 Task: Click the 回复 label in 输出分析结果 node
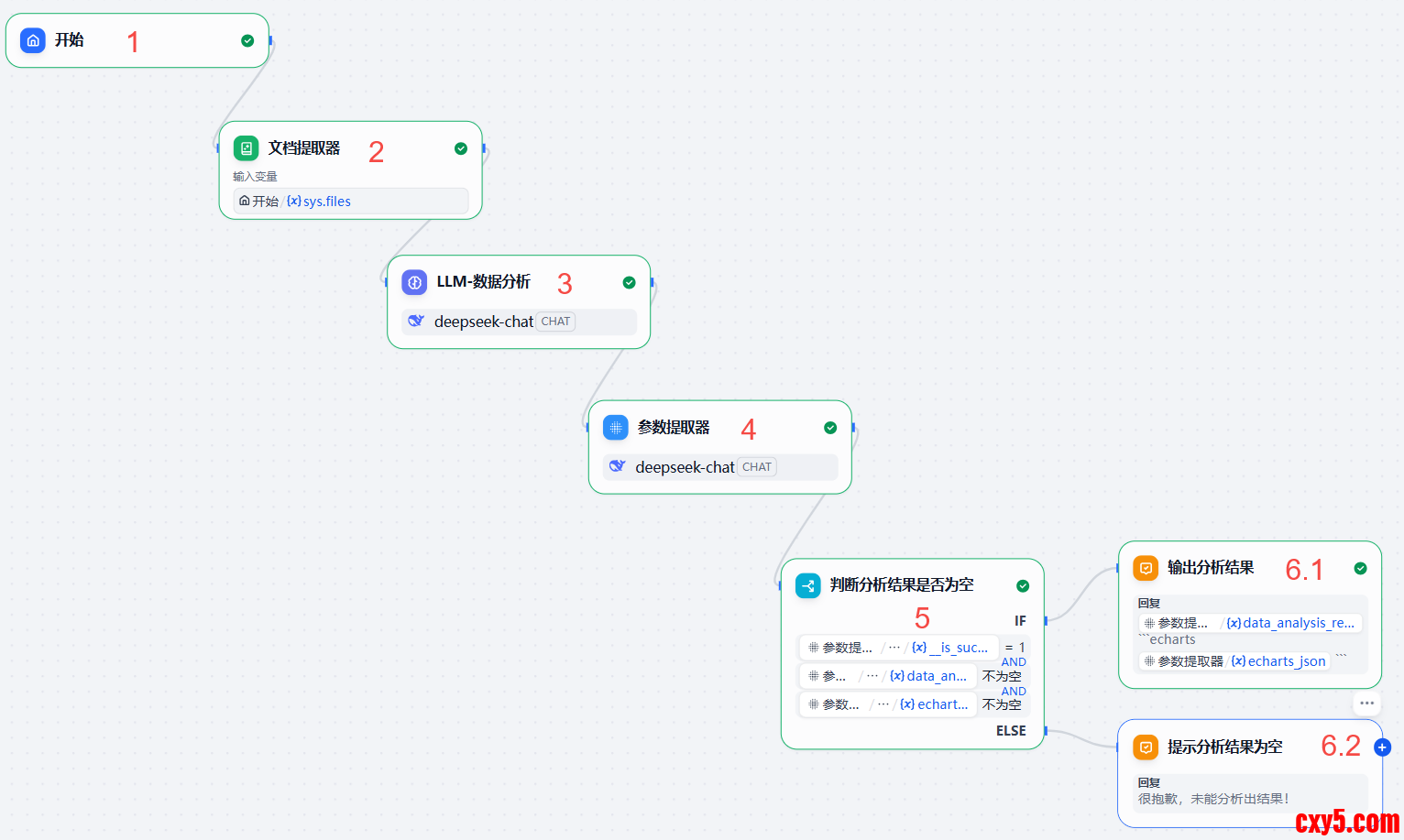point(1149,604)
